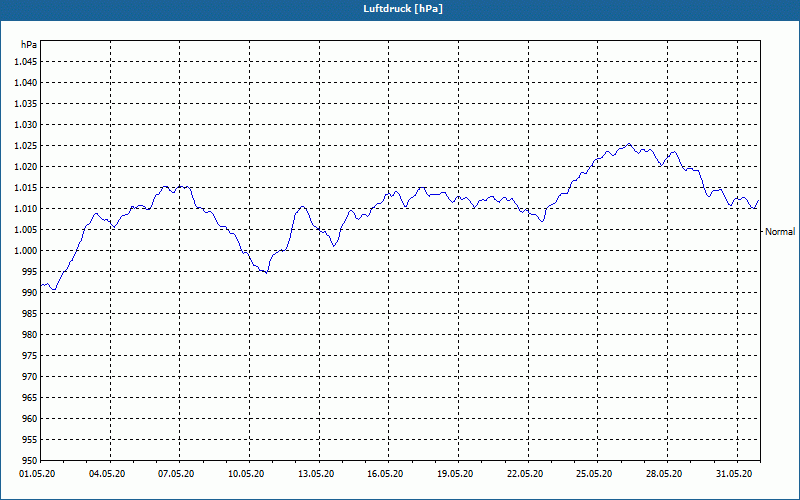Click the 28.05.20 date label
The height and width of the screenshot is (500, 800).
pyautogui.click(x=664, y=474)
